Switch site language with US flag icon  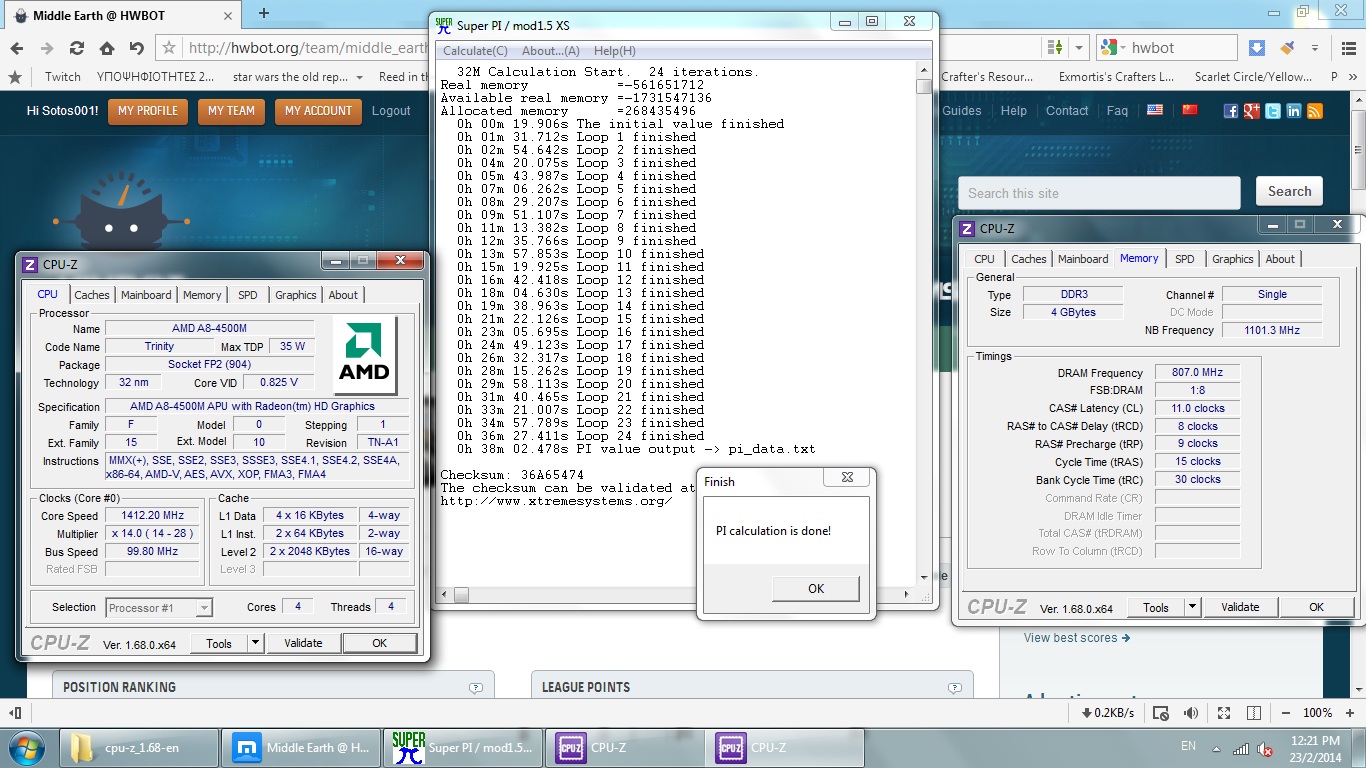(1155, 110)
